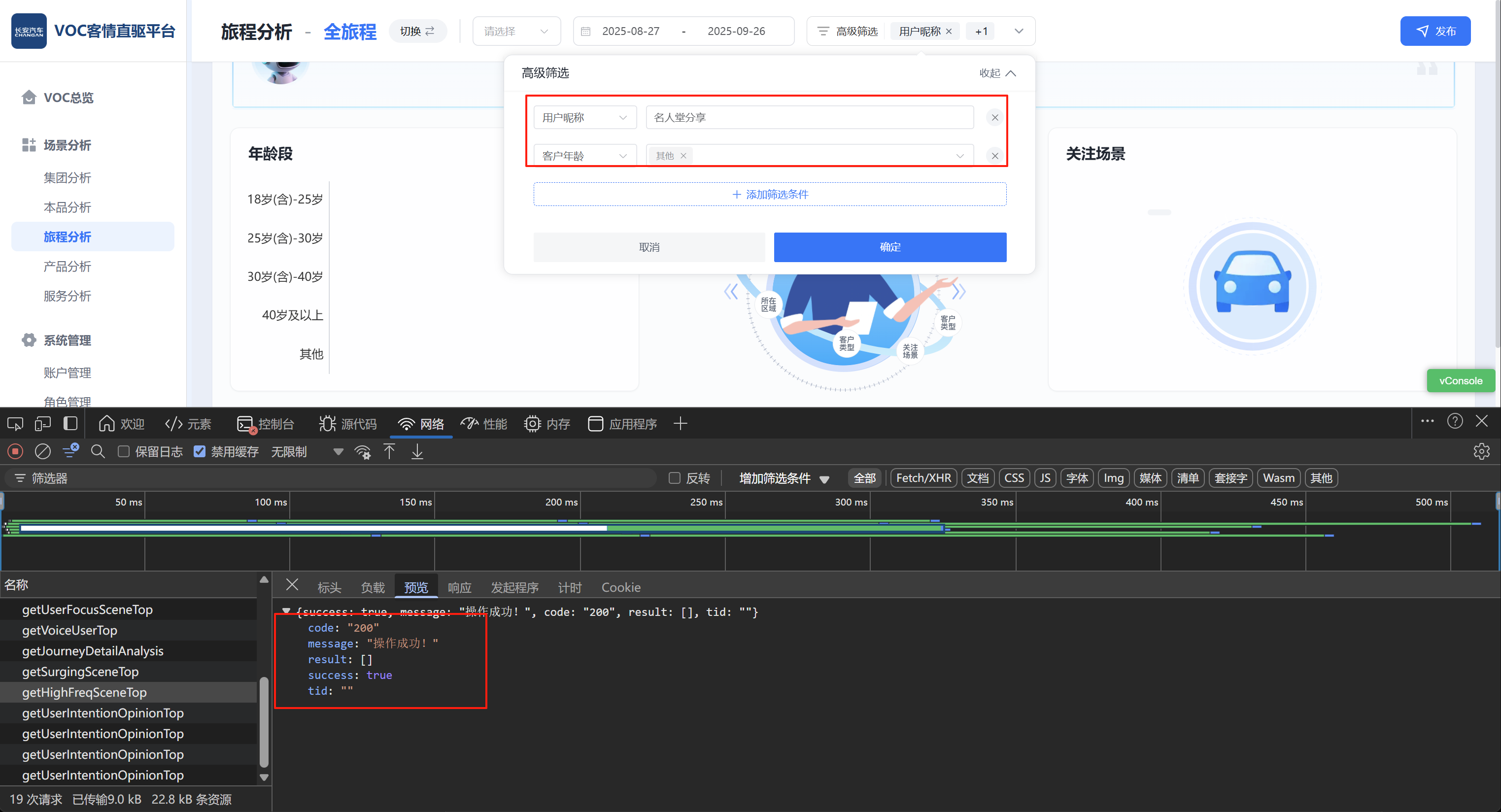The height and width of the screenshot is (812, 1501).
Task: Click the inspect element picker icon
Action: pyautogui.click(x=15, y=423)
